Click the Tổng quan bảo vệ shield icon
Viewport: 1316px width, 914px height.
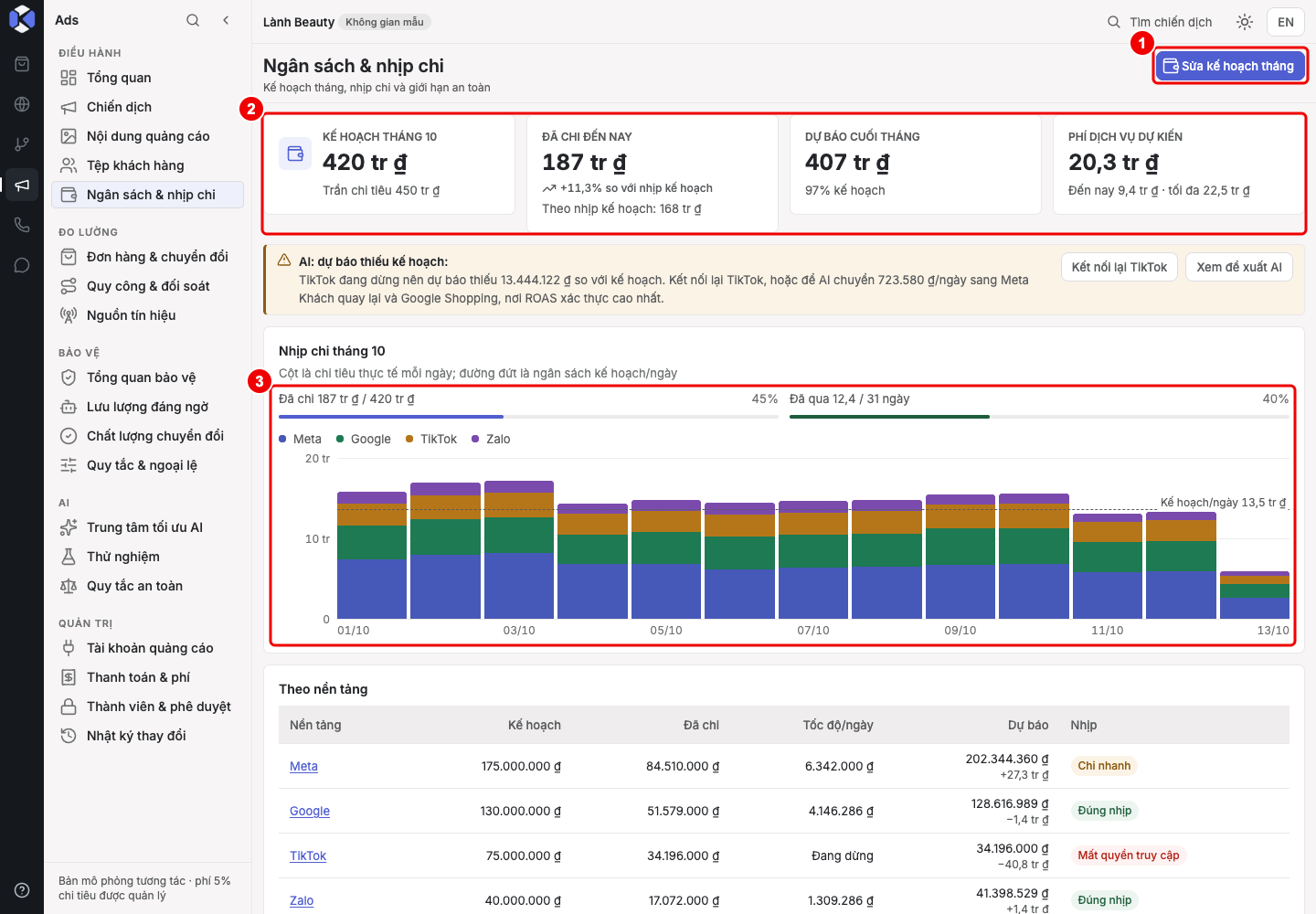coord(69,377)
